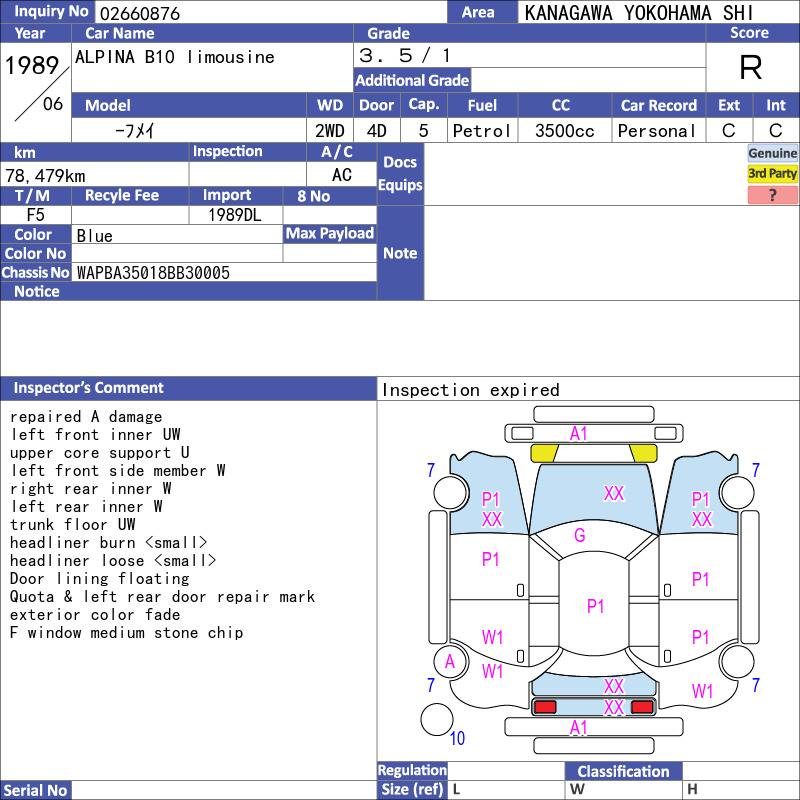The width and height of the screenshot is (800, 800).
Task: Click the 4D door value
Action: pos(377,131)
